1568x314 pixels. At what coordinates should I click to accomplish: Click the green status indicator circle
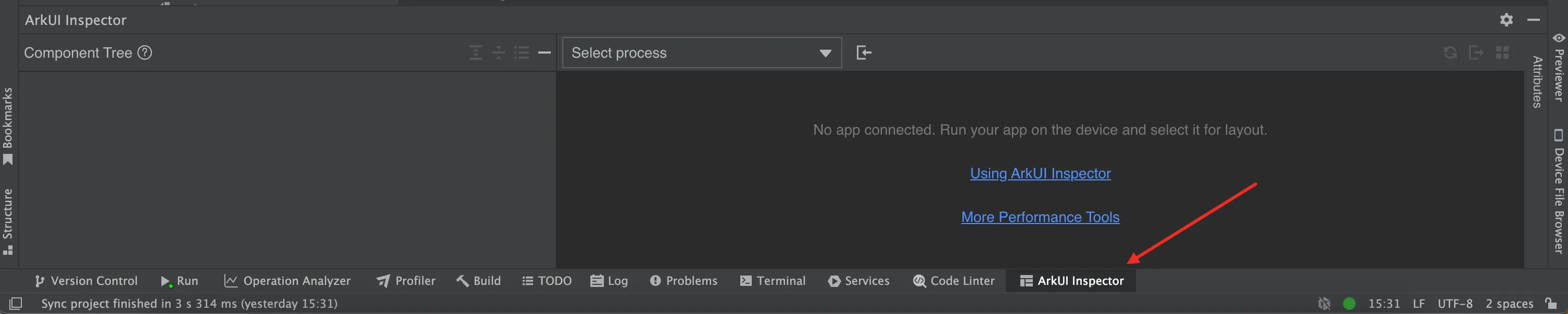click(x=1349, y=304)
